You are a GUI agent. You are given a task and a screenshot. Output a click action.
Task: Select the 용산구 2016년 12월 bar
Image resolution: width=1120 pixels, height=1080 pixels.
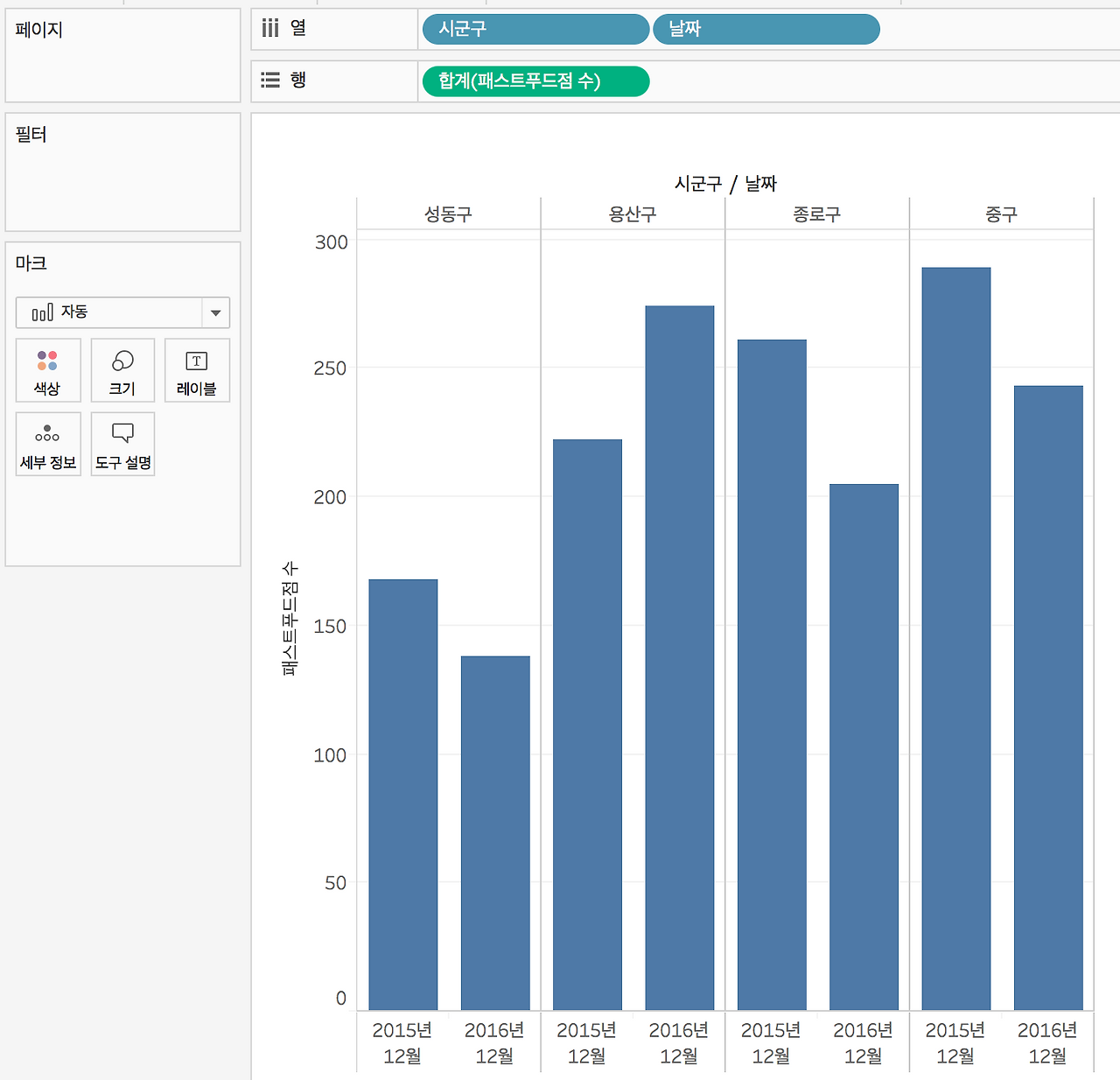pos(680,658)
